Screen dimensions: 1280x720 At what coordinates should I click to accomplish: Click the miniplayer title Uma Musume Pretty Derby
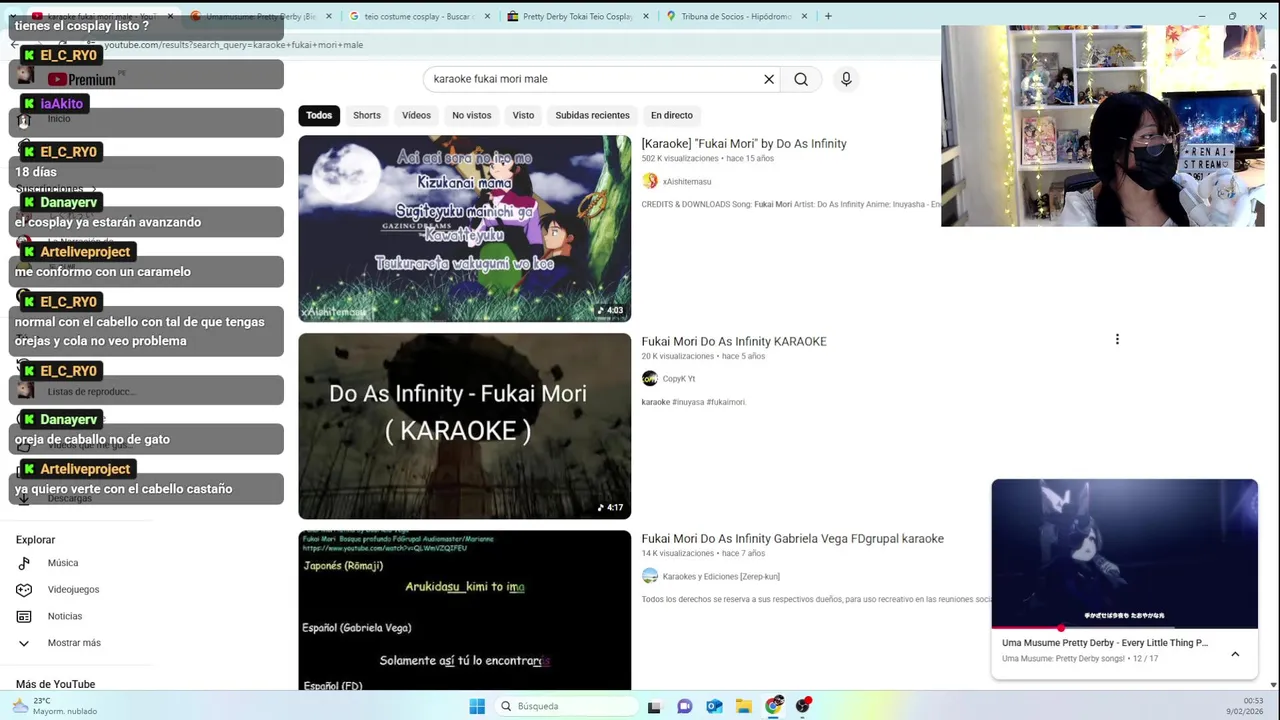(1105, 643)
